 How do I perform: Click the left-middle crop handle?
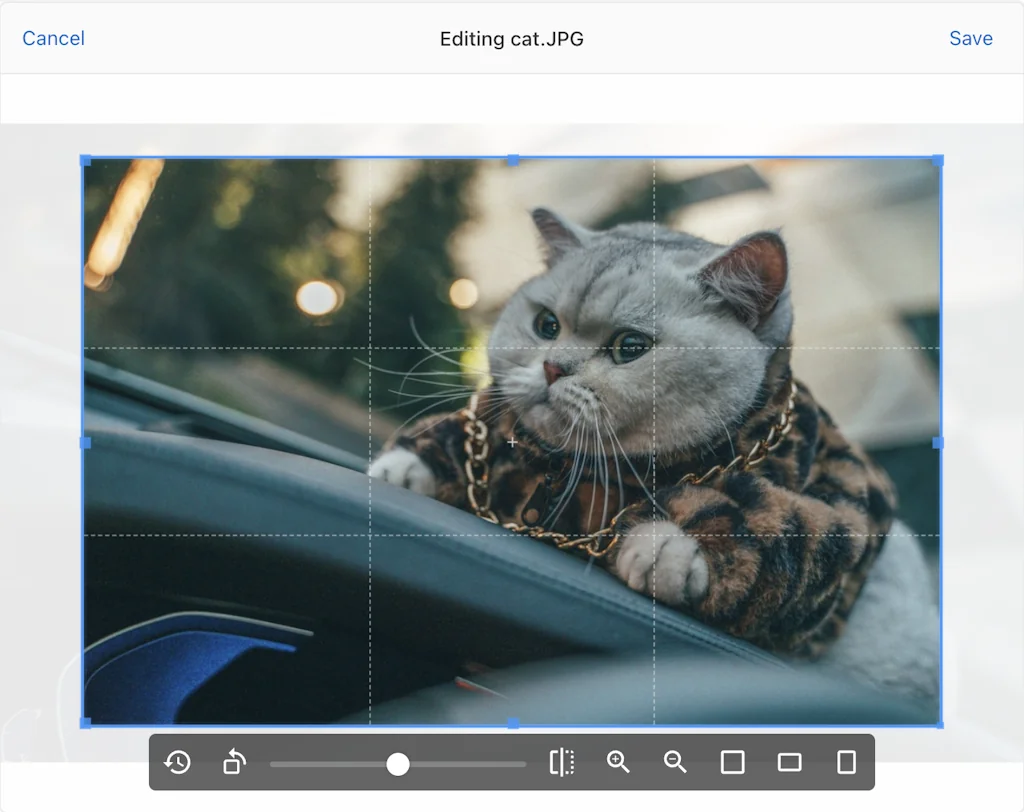click(85, 440)
